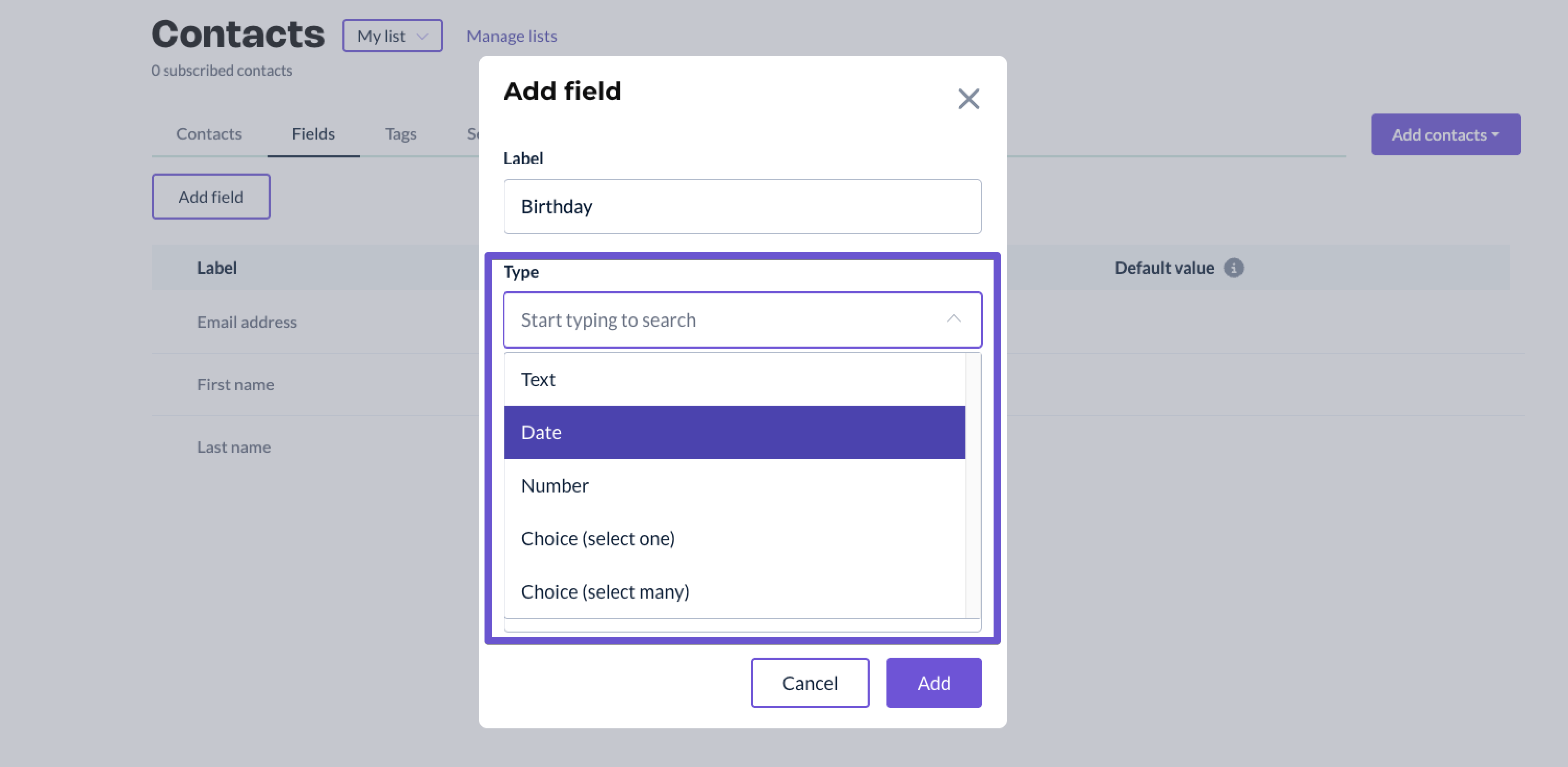The image size is (1568, 767).
Task: Switch to the Contacts tab
Action: coord(209,134)
